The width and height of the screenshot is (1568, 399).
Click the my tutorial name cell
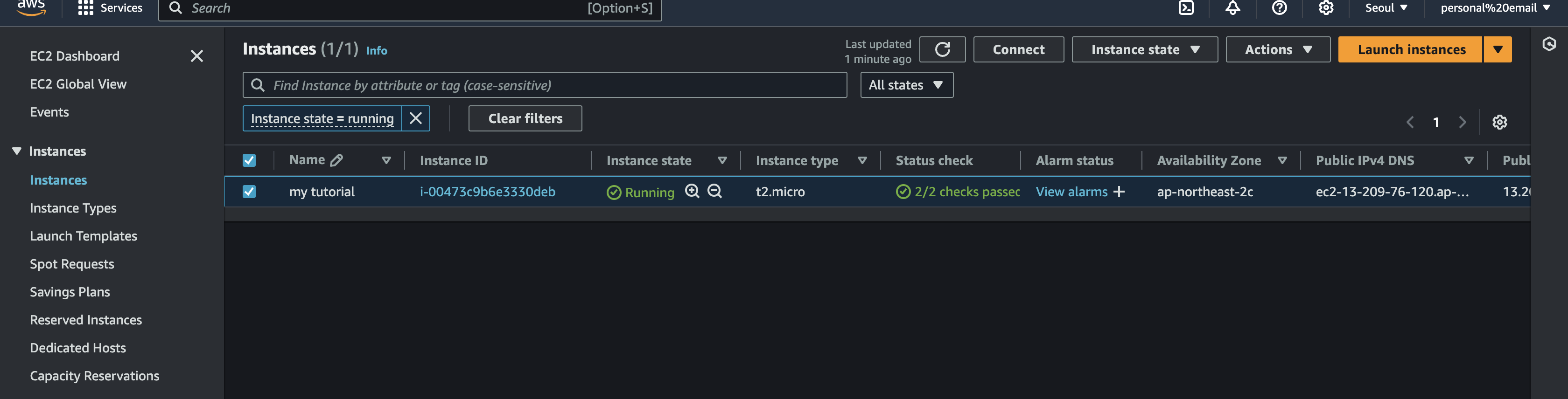click(x=322, y=192)
